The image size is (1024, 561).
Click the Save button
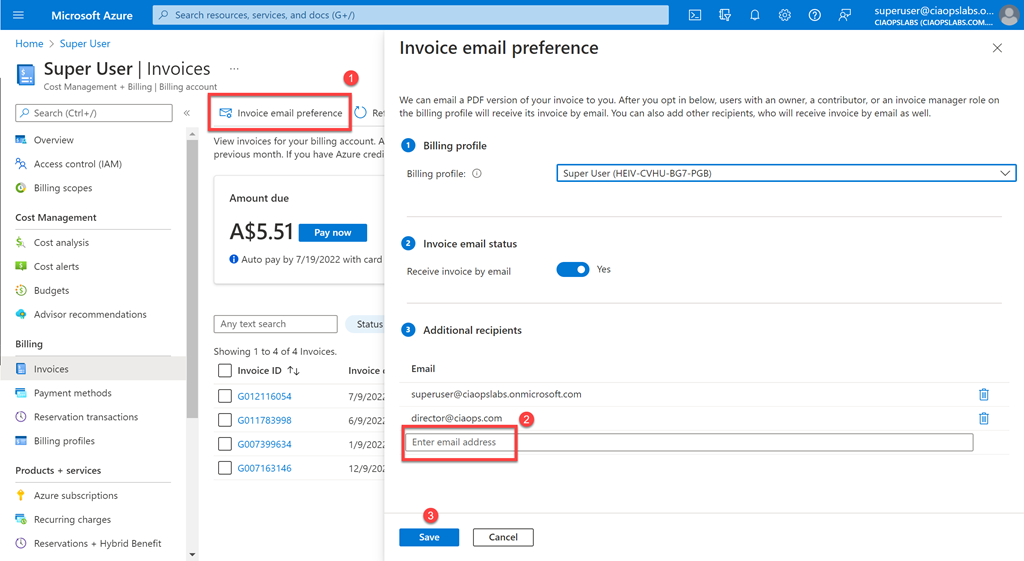click(x=429, y=537)
